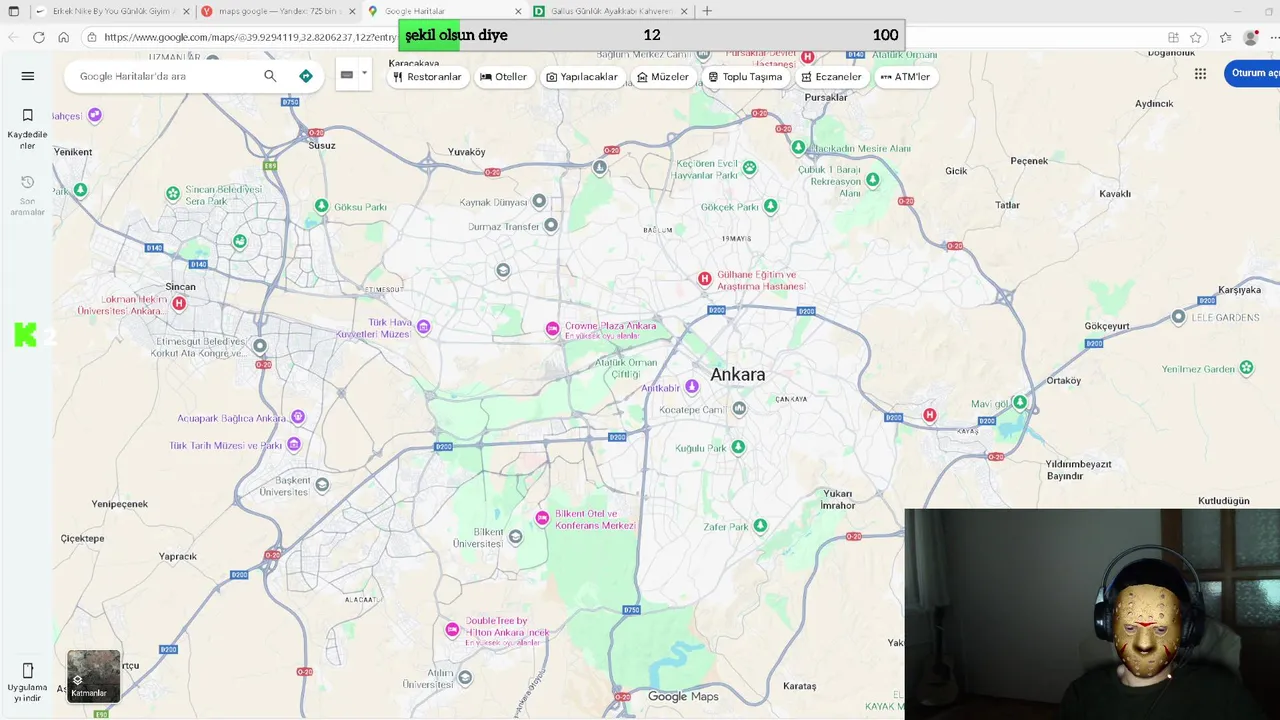Switch to the Gallus Günlük Ayakkabı tab
Viewport: 1280px width, 720px height.
[x=610, y=11]
